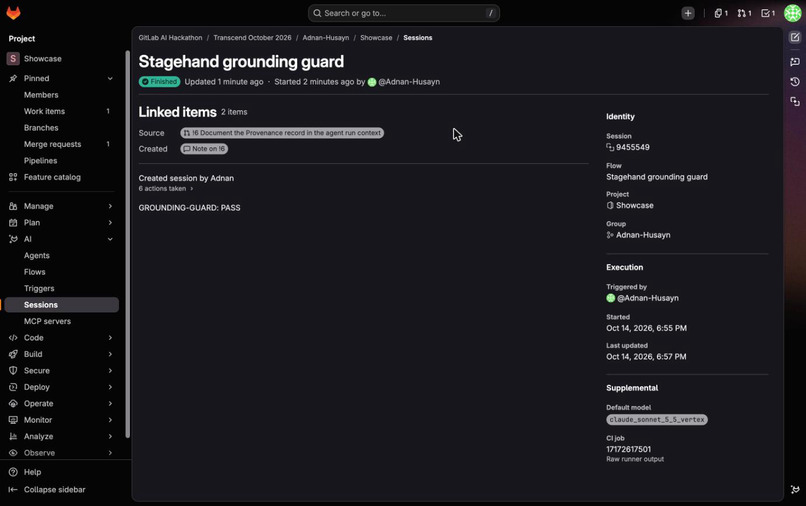Open Merge requests in the sidebar
Image resolution: width=806 pixels, height=506 pixels.
61,144
